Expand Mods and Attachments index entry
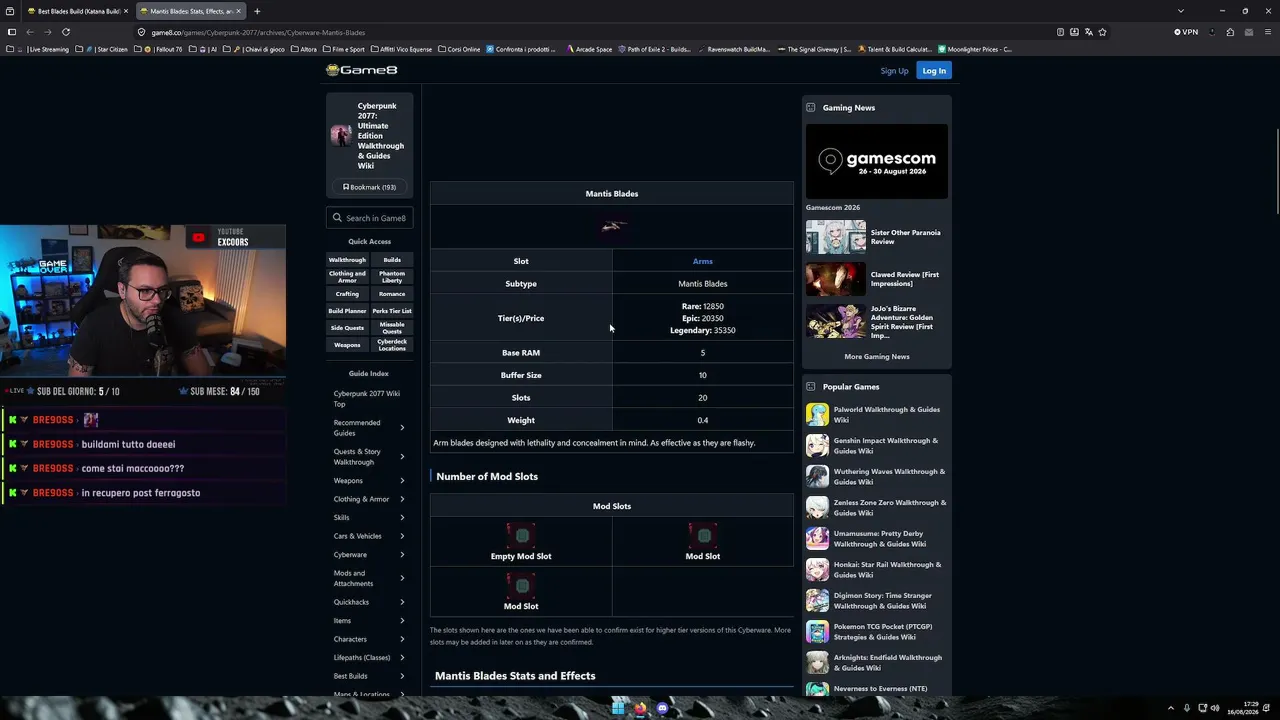This screenshot has width=1280, height=720. tap(402, 578)
